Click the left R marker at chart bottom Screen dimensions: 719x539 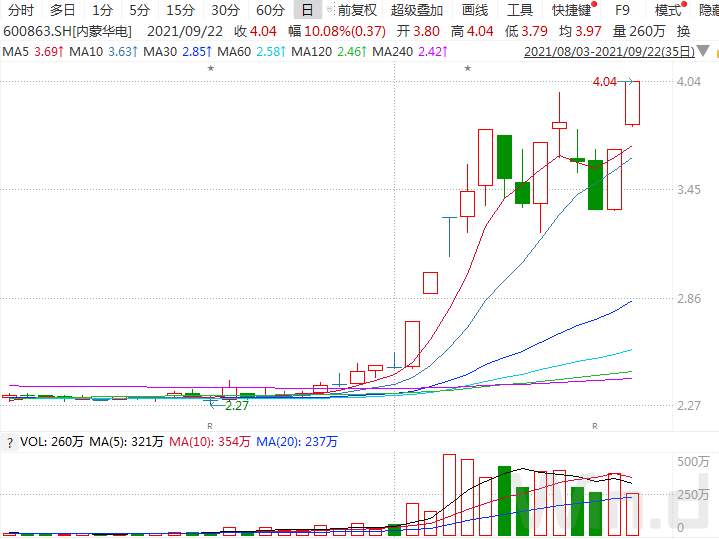(210, 426)
